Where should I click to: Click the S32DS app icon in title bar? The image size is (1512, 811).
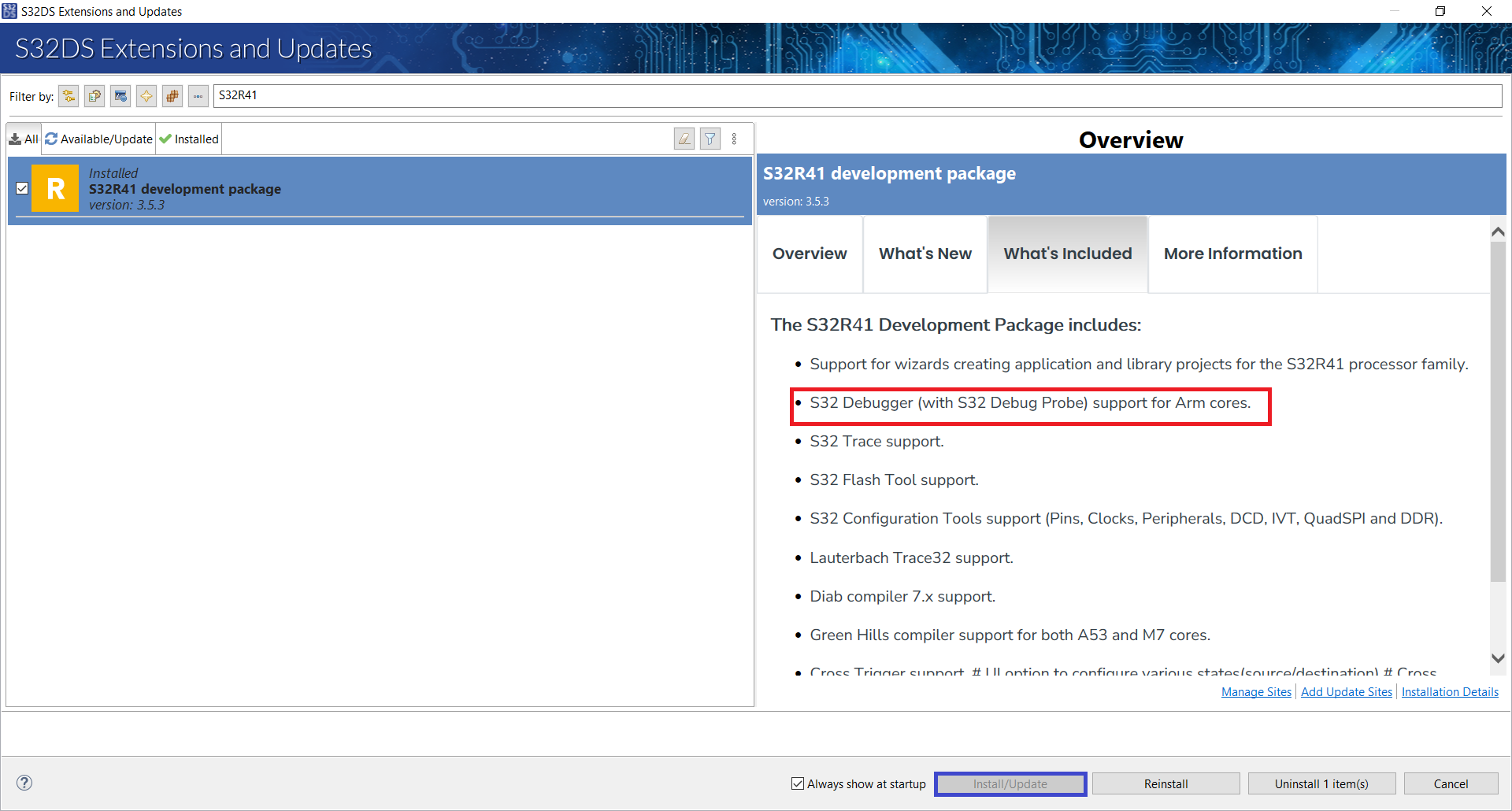[9, 11]
